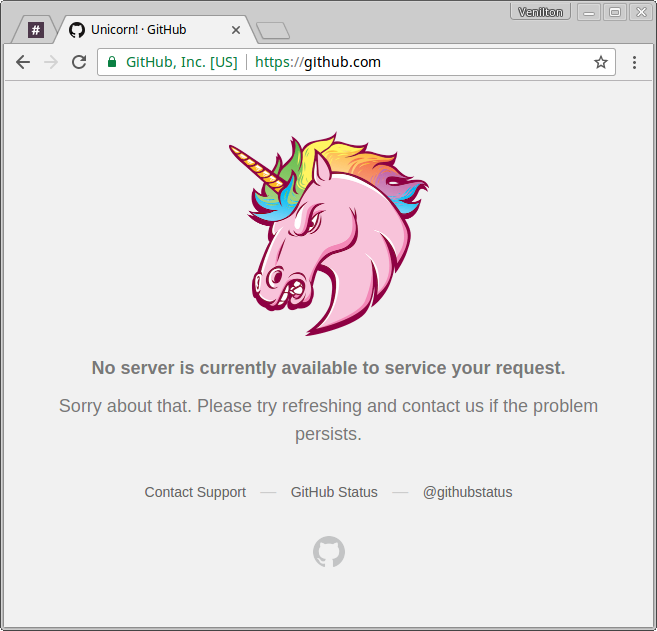This screenshot has width=657, height=631.
Task: Open the GitHub Status link
Action: tap(334, 492)
